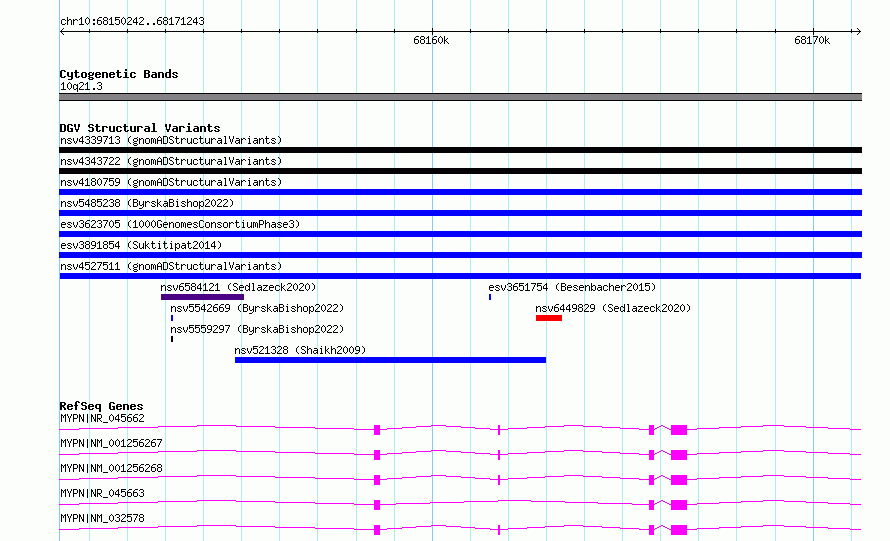The image size is (890, 541).
Task: Select the Cytogenetic Bands track heading
Action: coord(119,74)
